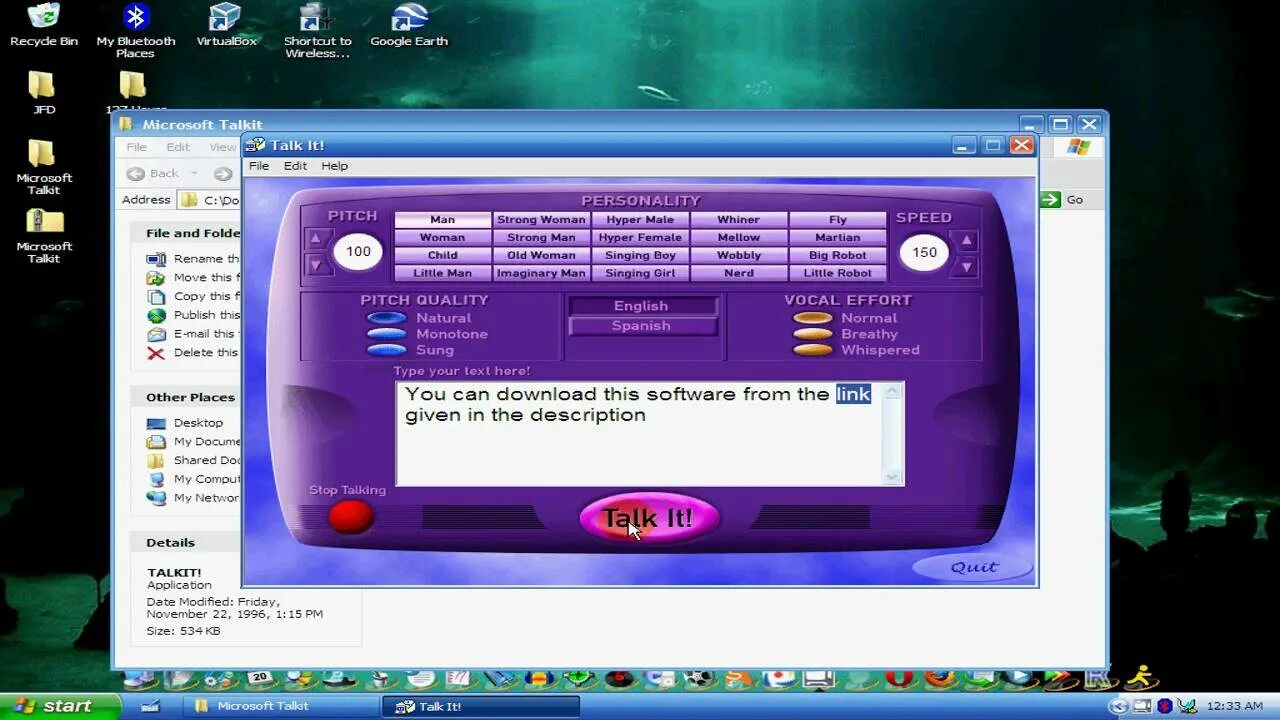
Task: Open File menu in Microsoft Talkit window
Action: tap(137, 147)
